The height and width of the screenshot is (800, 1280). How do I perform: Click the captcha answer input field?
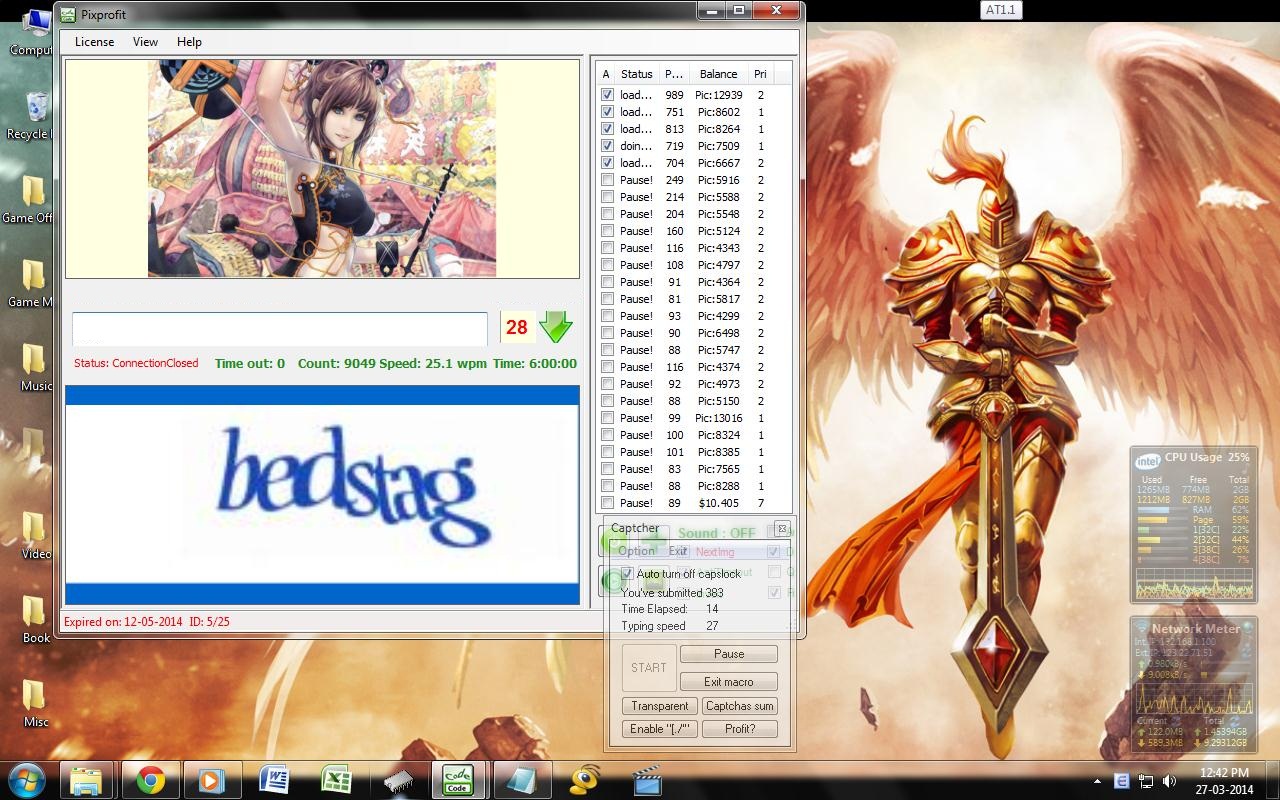point(280,328)
